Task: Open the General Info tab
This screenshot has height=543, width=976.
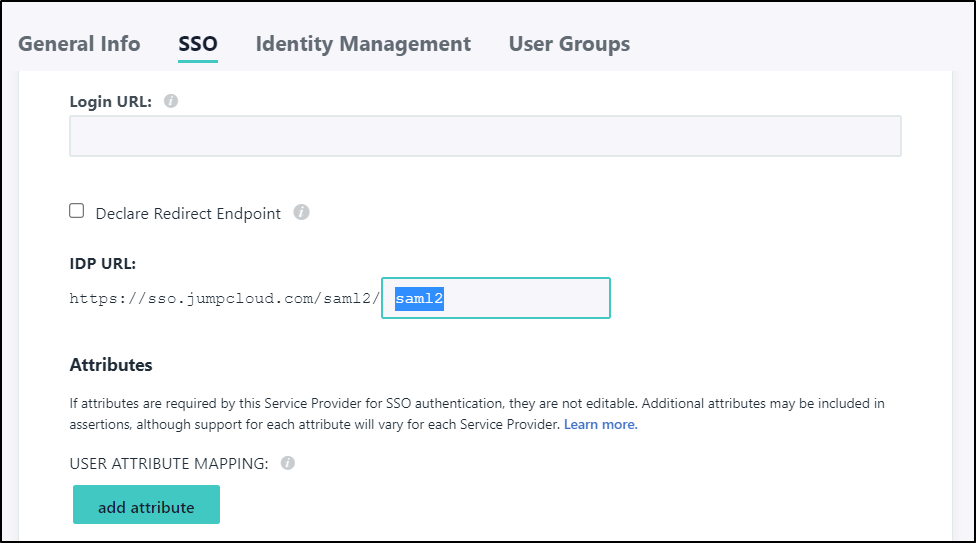Action: pos(79,44)
